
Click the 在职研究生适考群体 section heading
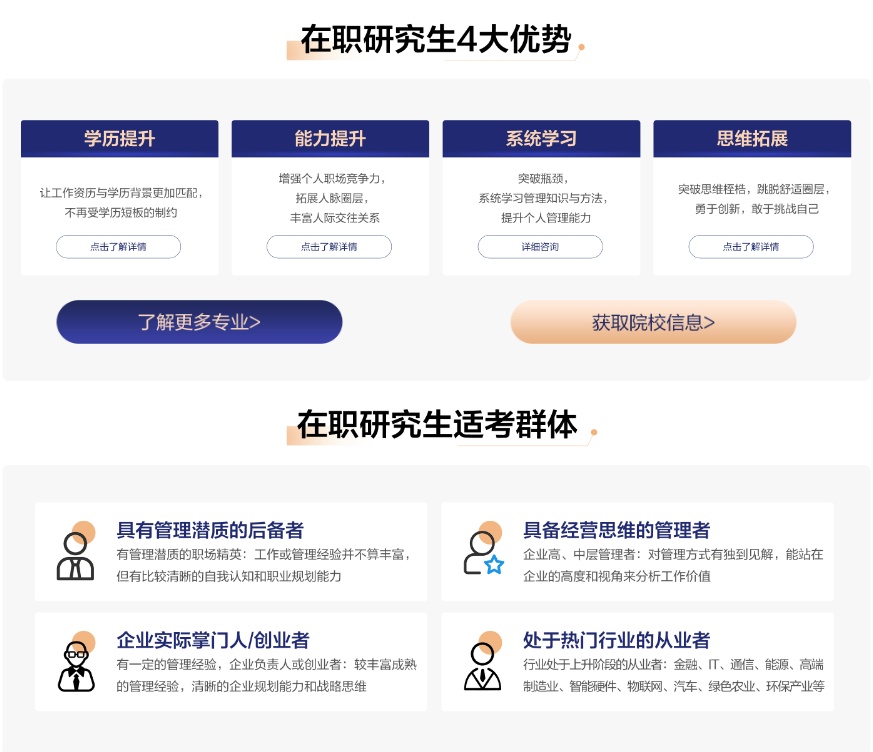pyautogui.click(x=437, y=425)
